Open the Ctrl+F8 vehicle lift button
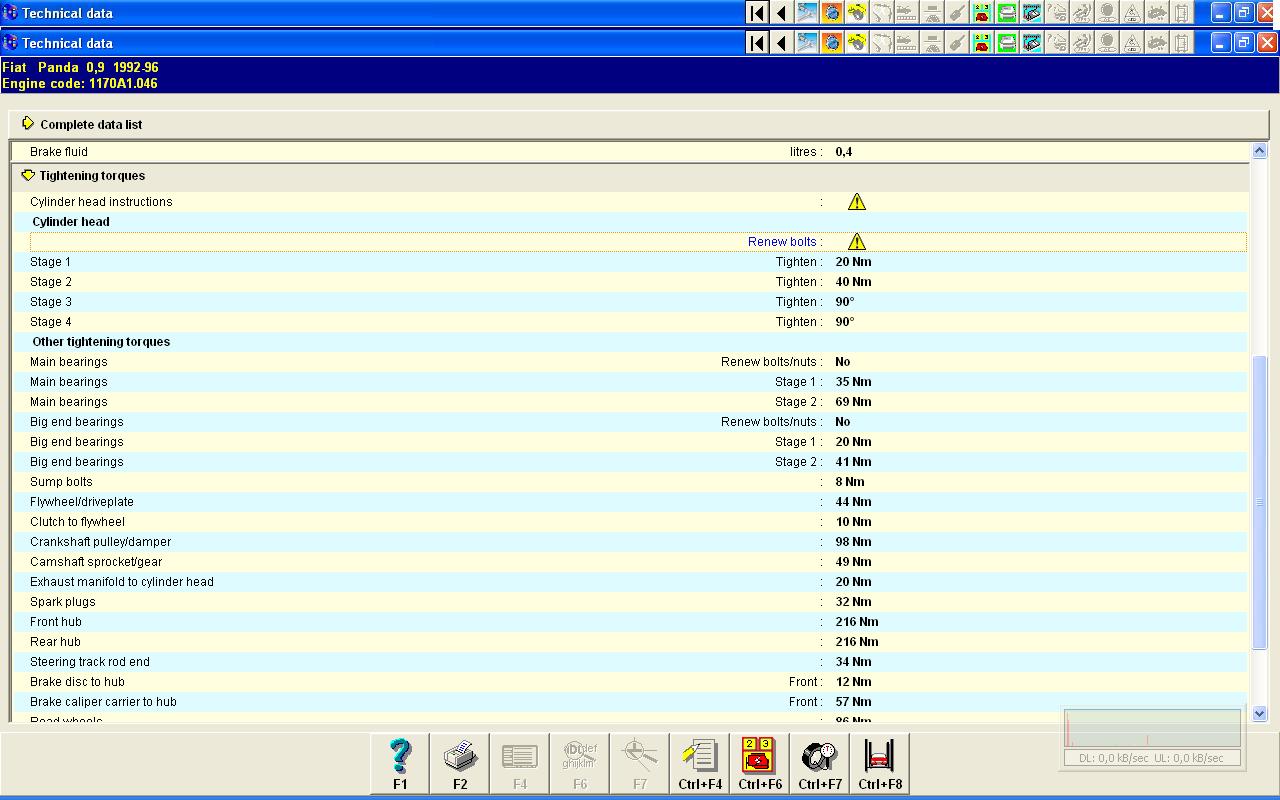The width and height of the screenshot is (1280, 800). [880, 764]
